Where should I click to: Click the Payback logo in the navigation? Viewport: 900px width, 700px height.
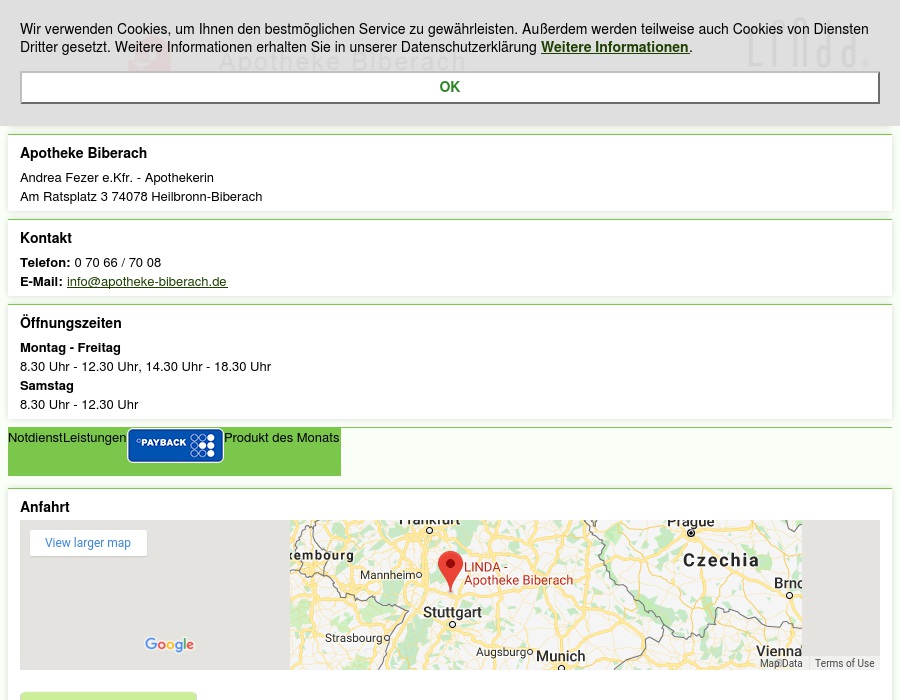click(175, 445)
